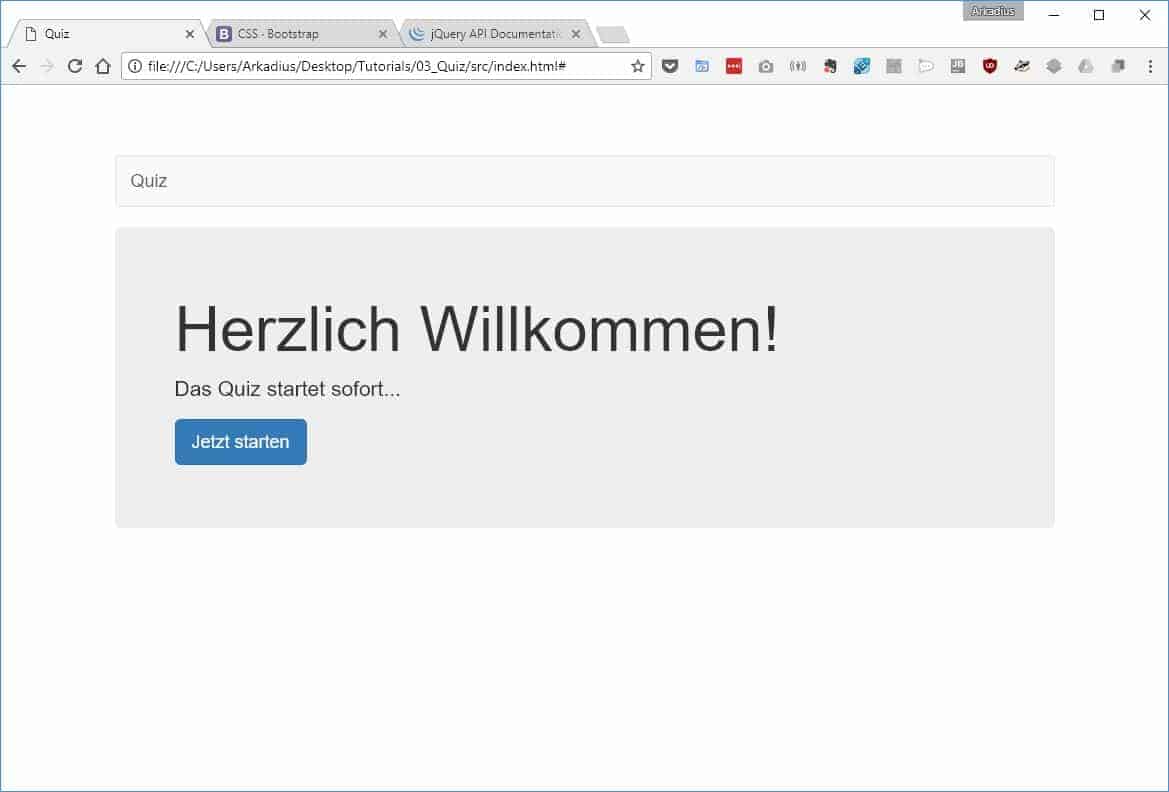This screenshot has width=1169, height=792.
Task: Close the jQuery API Documentation tab
Action: (576, 34)
